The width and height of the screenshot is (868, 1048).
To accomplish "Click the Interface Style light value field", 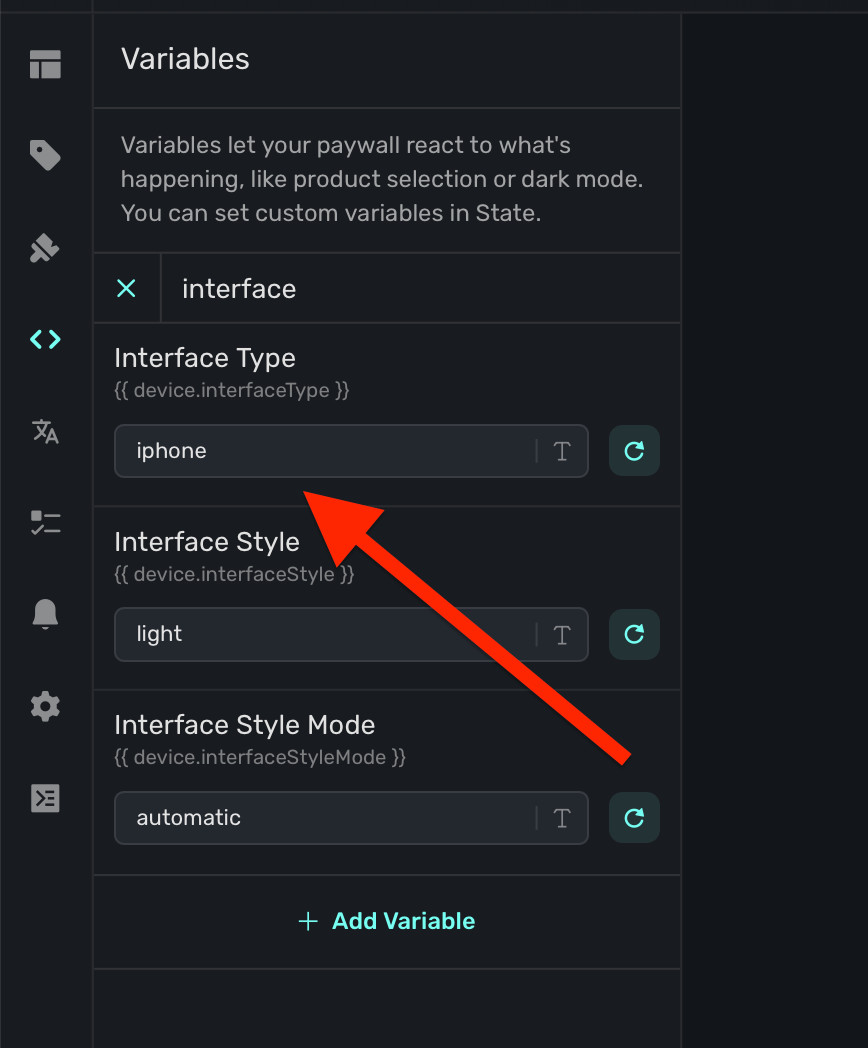I will pos(351,634).
